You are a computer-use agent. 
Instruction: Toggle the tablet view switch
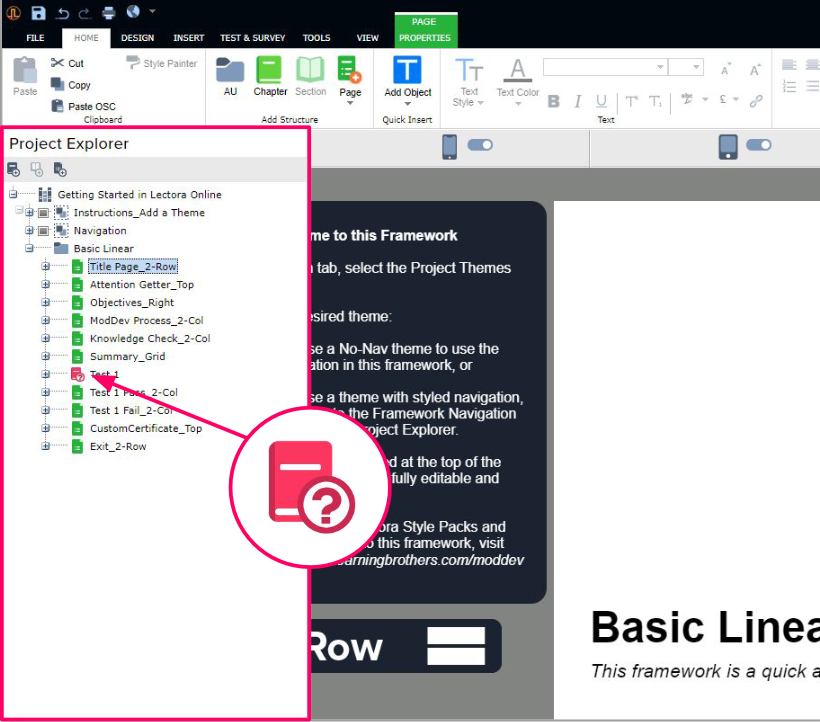(x=758, y=145)
